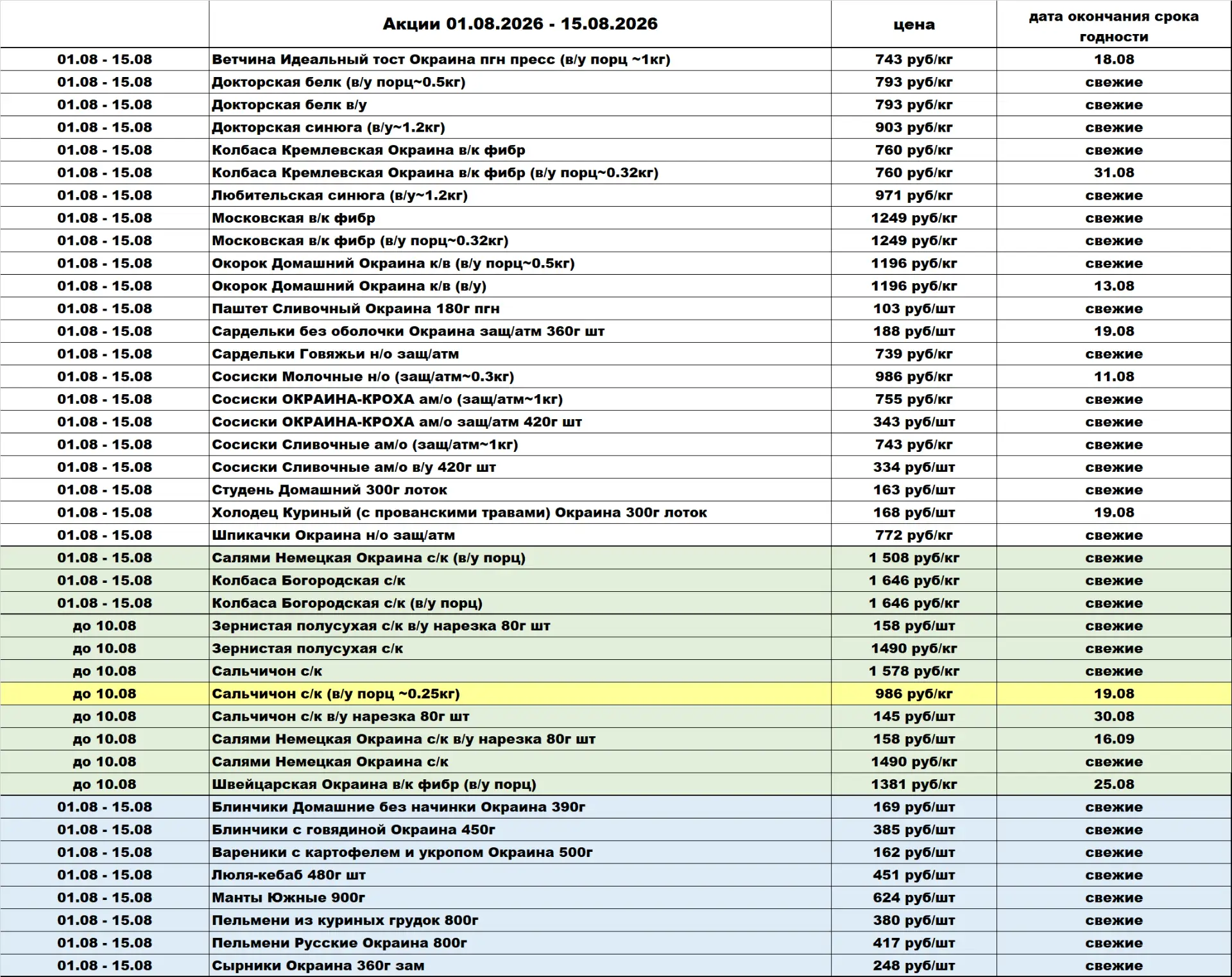Click the 'Холодец Куриный (с прованскими травами)' cell
1232x977 pixels.
(x=520, y=512)
